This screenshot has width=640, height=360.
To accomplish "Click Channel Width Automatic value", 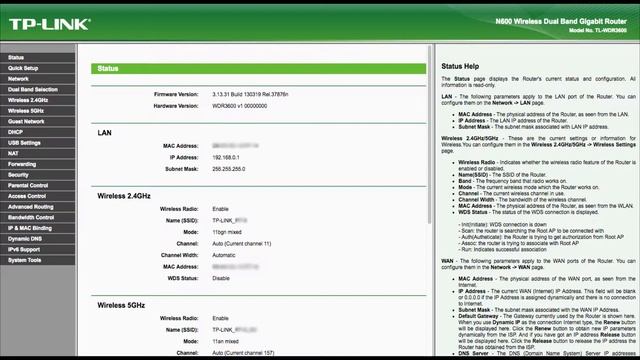I will click(224, 255).
